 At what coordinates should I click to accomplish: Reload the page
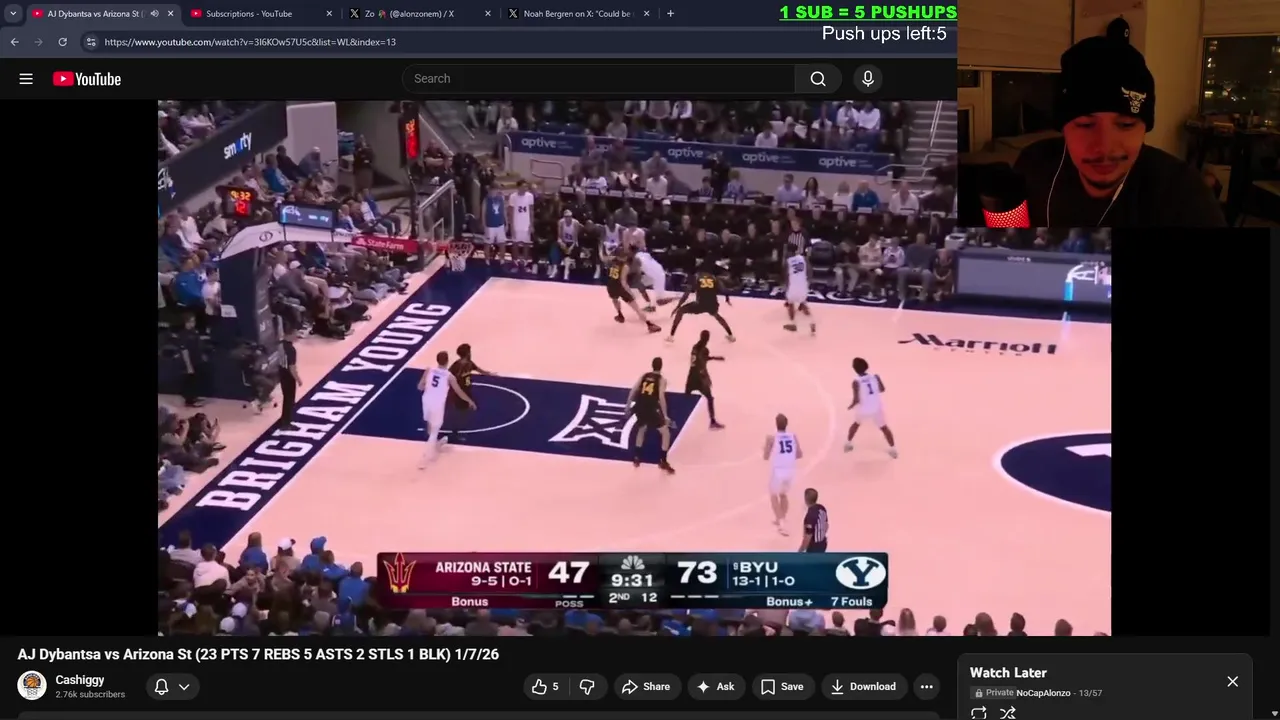click(x=62, y=42)
